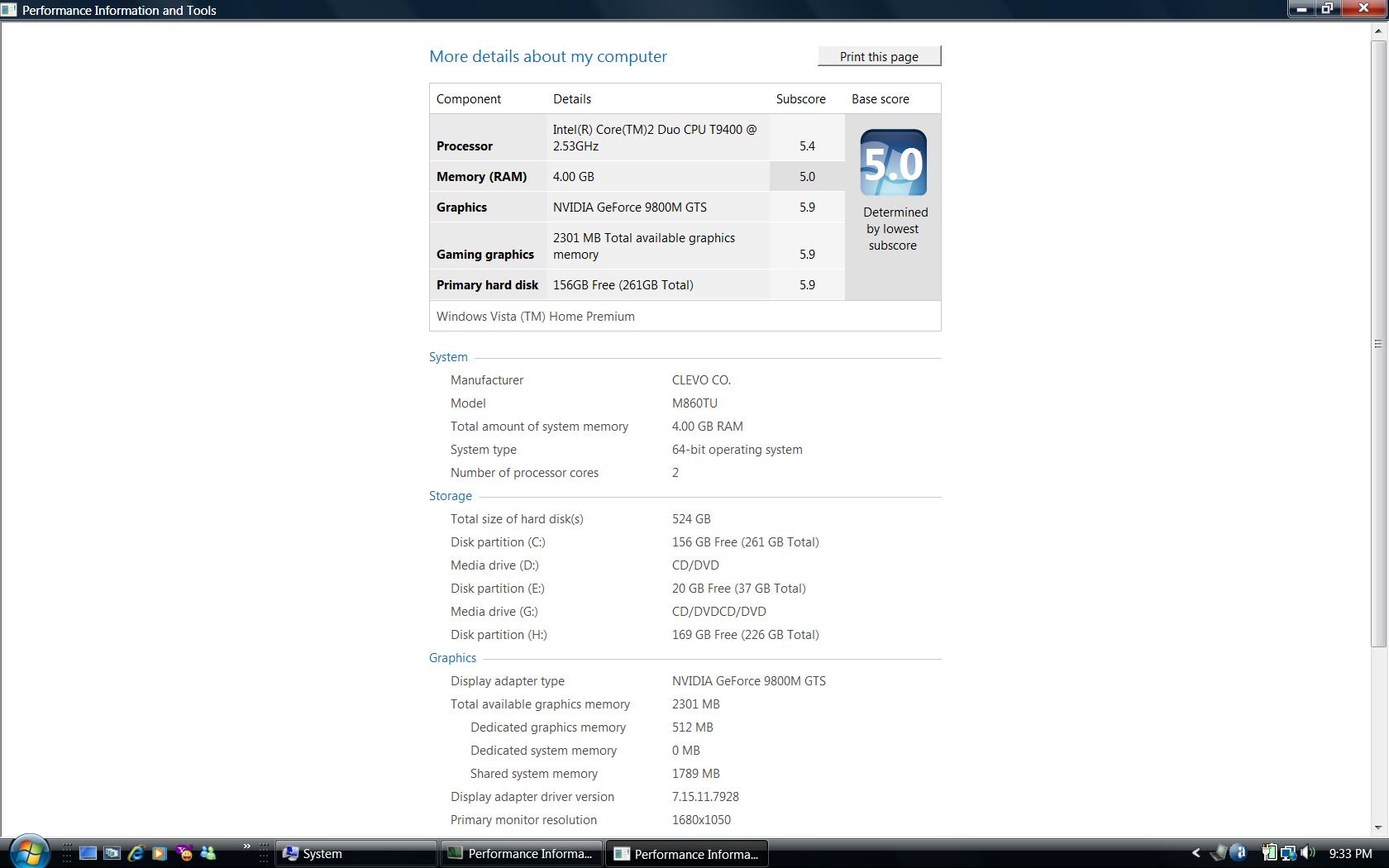The width and height of the screenshot is (1389, 868).
Task: Click 'Windows Vista (TM) Home Premium' text
Action: (x=536, y=317)
